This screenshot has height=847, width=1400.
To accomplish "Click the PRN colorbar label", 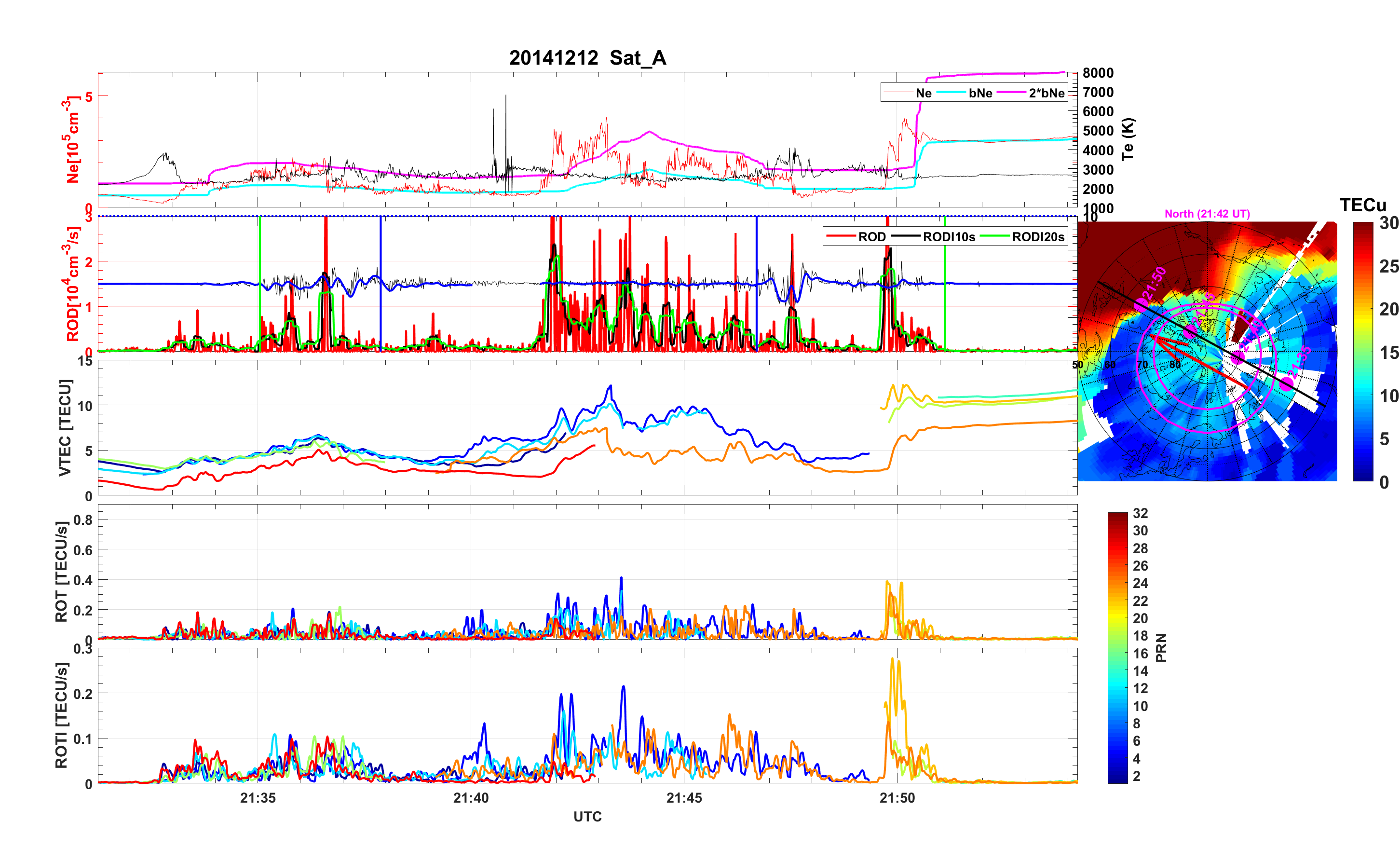I will pos(1161,647).
